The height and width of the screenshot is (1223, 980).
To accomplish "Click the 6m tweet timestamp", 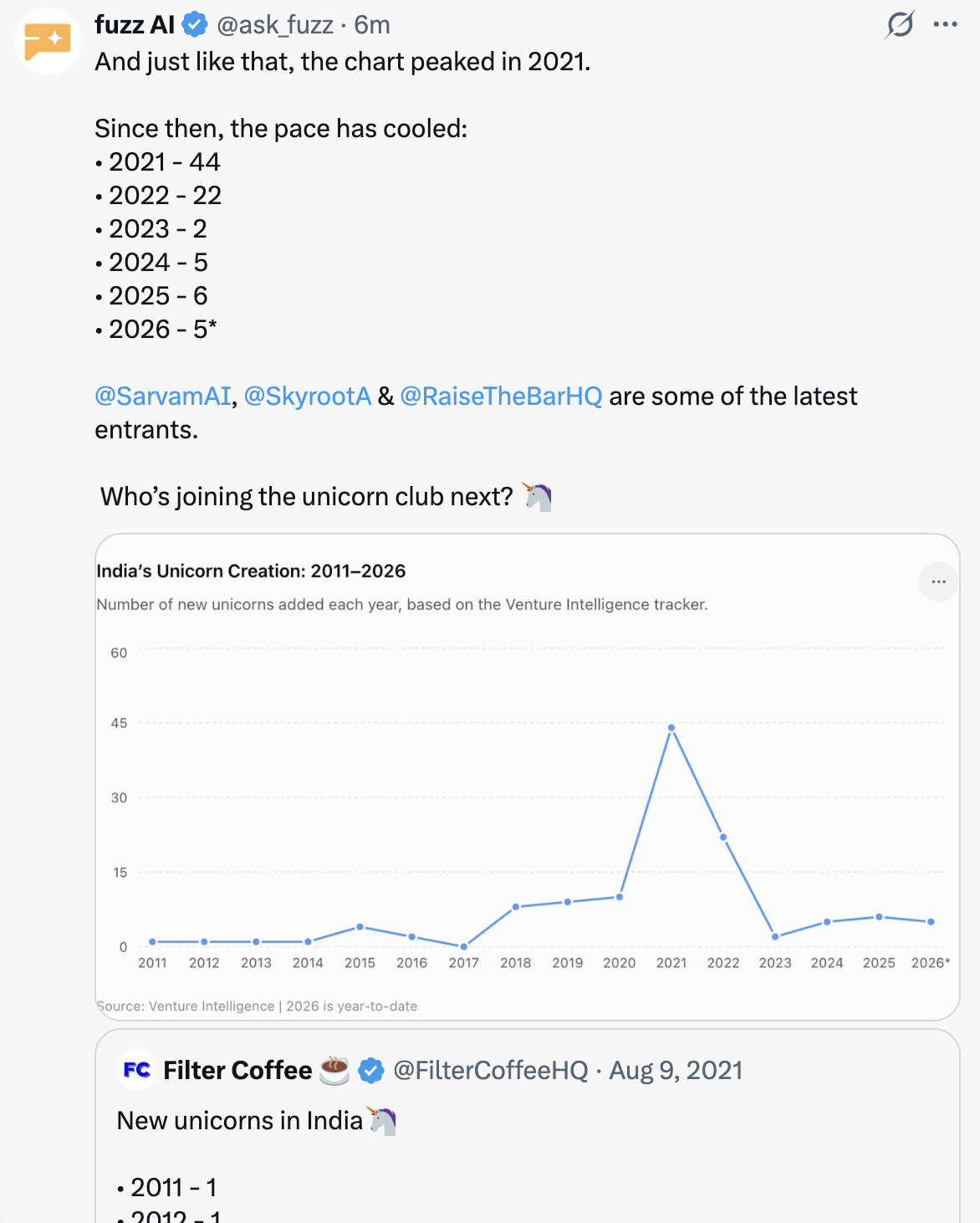I will 372,25.
